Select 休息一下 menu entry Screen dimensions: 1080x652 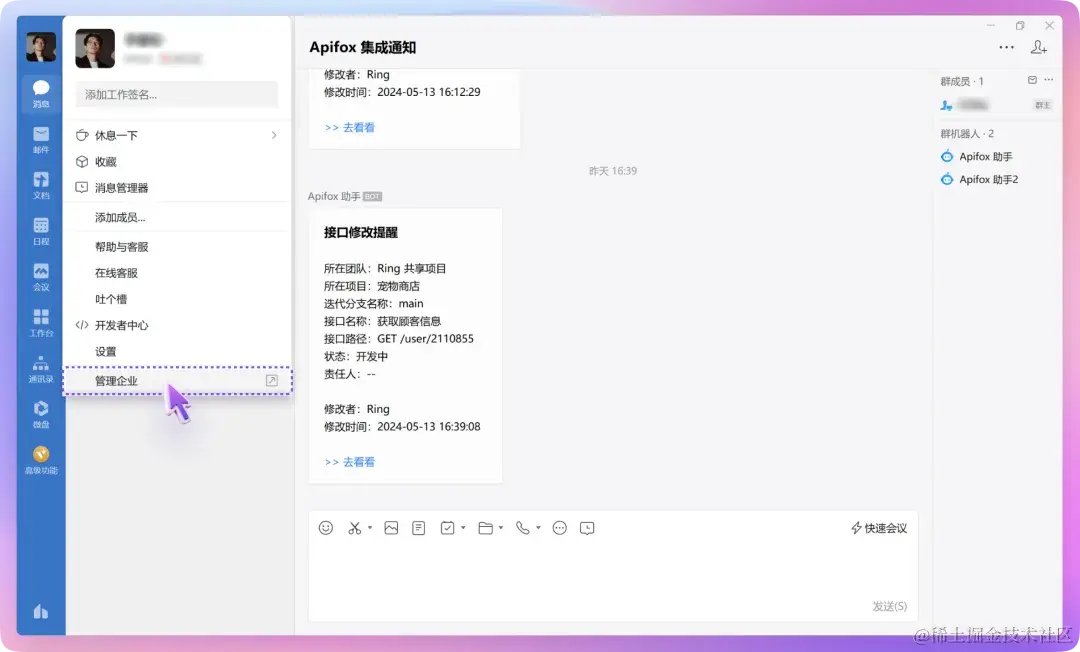pyautogui.click(x=177, y=135)
